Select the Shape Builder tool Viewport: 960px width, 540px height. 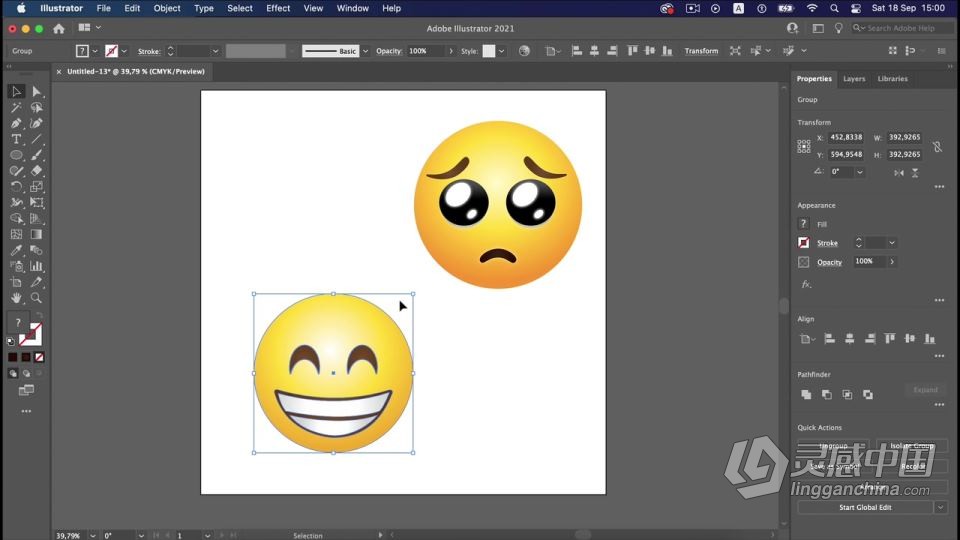pos(17,219)
